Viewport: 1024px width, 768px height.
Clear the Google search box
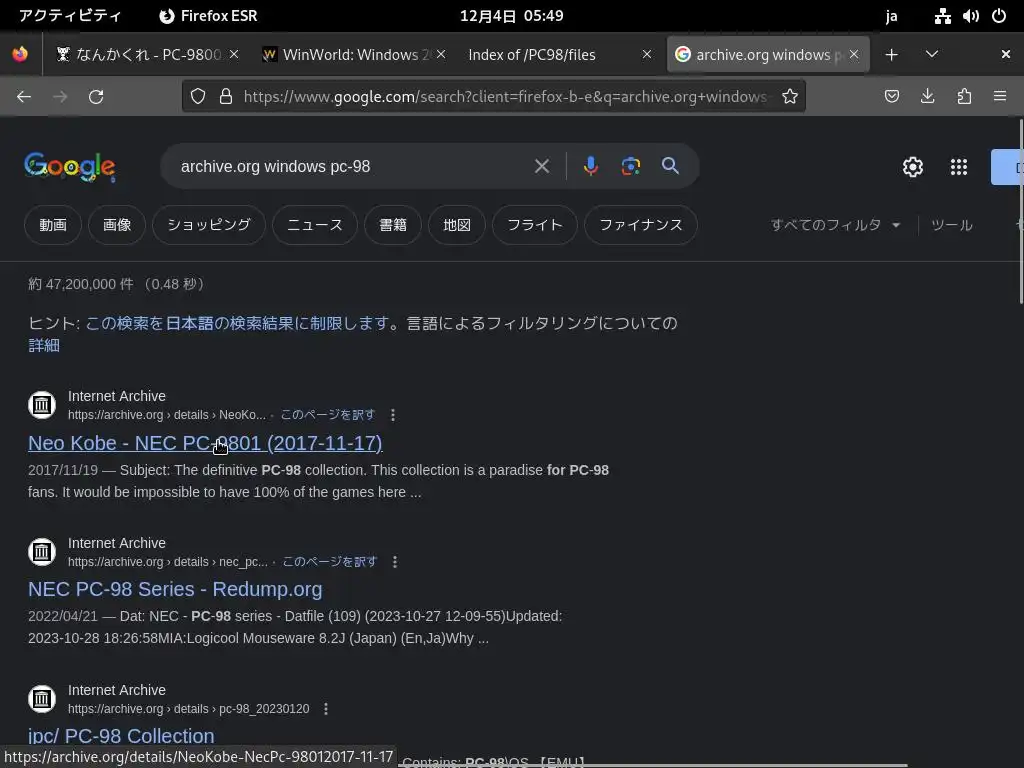[x=542, y=166]
